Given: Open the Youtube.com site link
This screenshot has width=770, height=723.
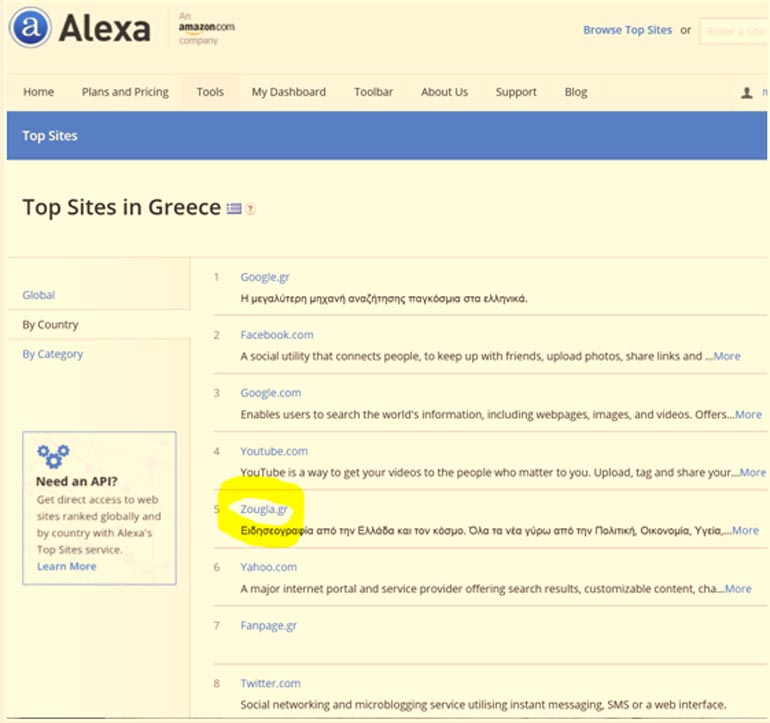Looking at the screenshot, I should click(x=274, y=451).
